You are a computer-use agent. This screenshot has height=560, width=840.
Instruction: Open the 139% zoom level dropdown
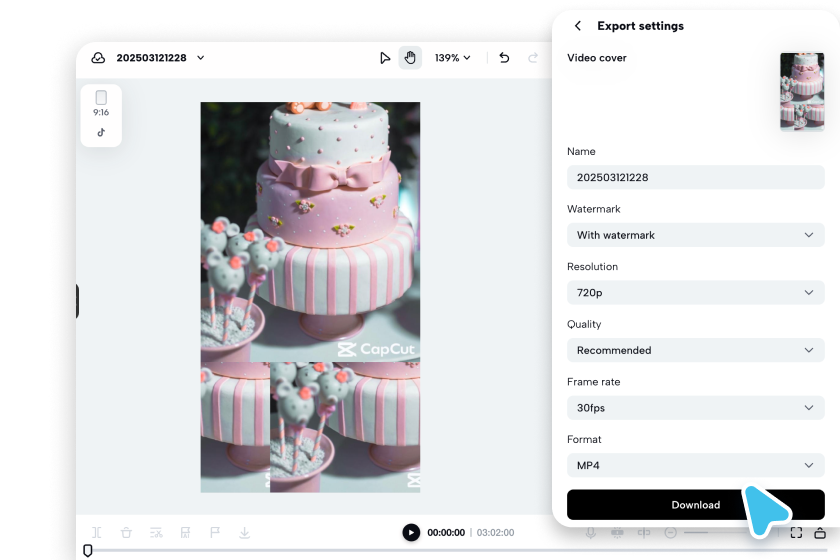click(x=453, y=58)
